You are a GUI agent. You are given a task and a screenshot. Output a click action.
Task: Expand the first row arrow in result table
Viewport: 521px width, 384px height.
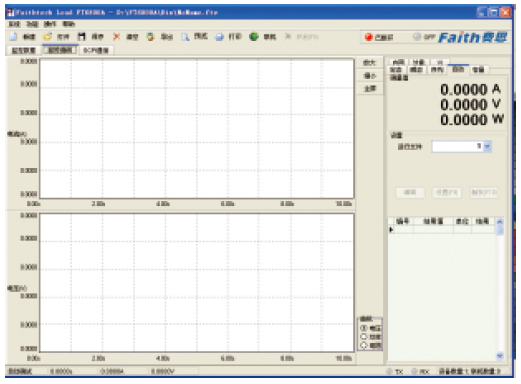391,229
